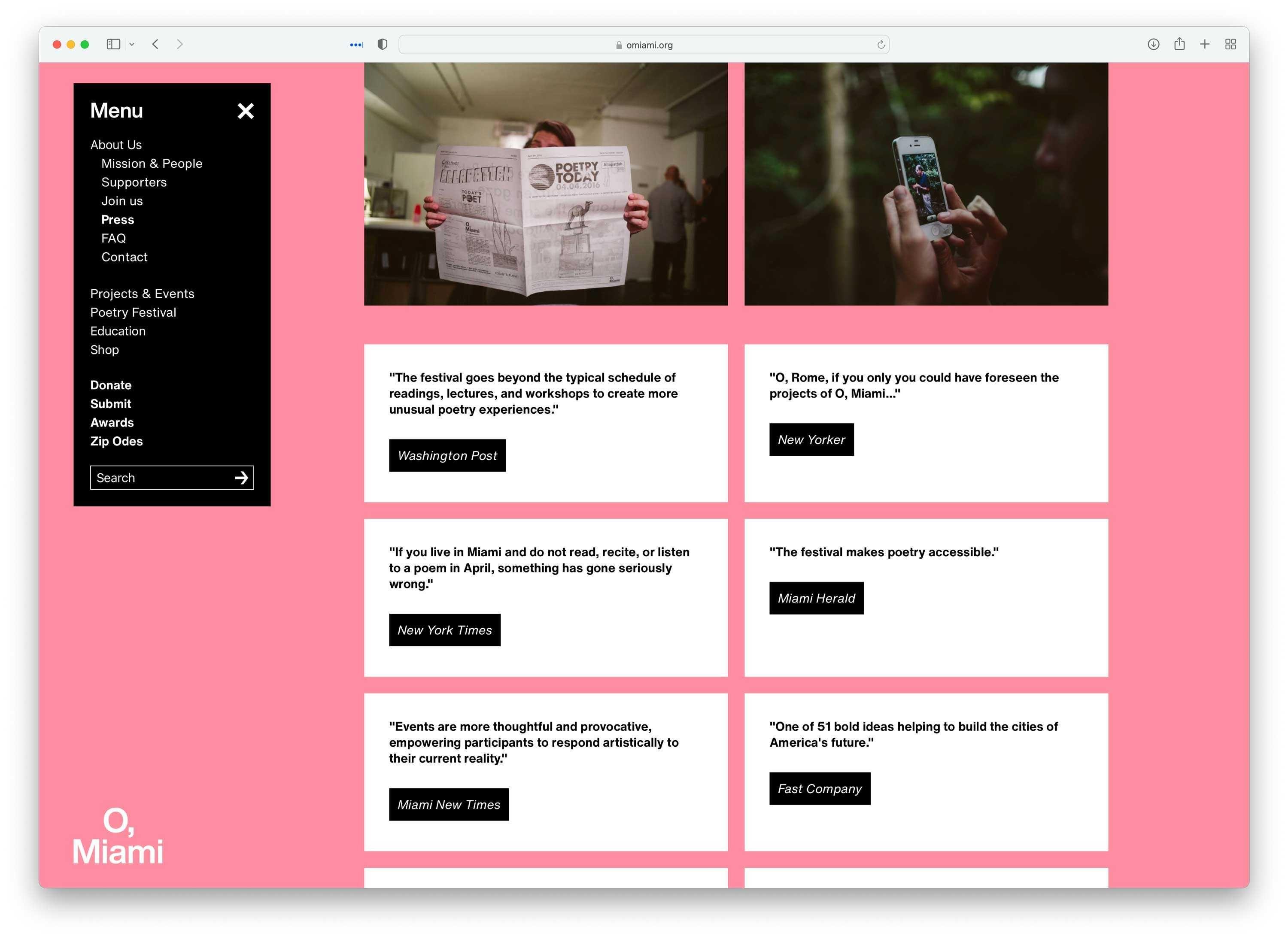
Task: Click the O, Miami logo
Action: pyautogui.click(x=118, y=837)
